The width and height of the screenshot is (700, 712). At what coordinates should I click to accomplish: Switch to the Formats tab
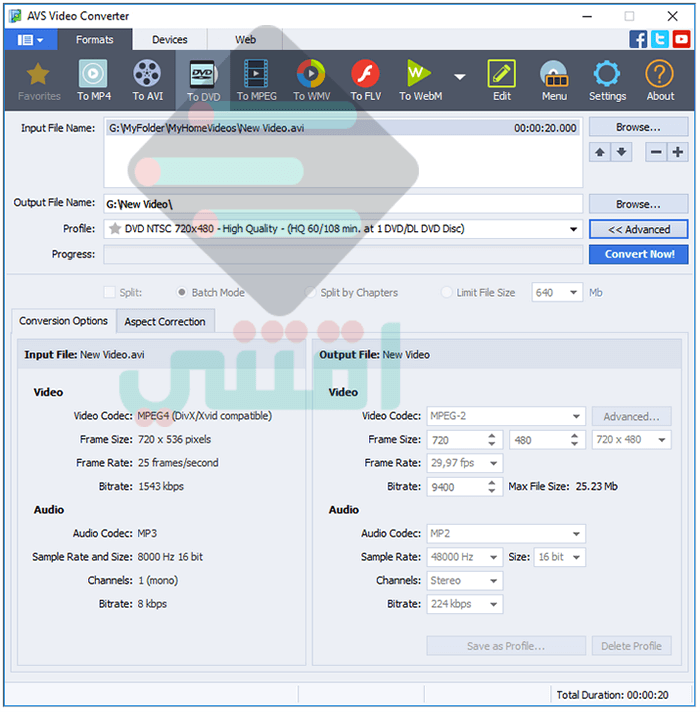coord(94,40)
